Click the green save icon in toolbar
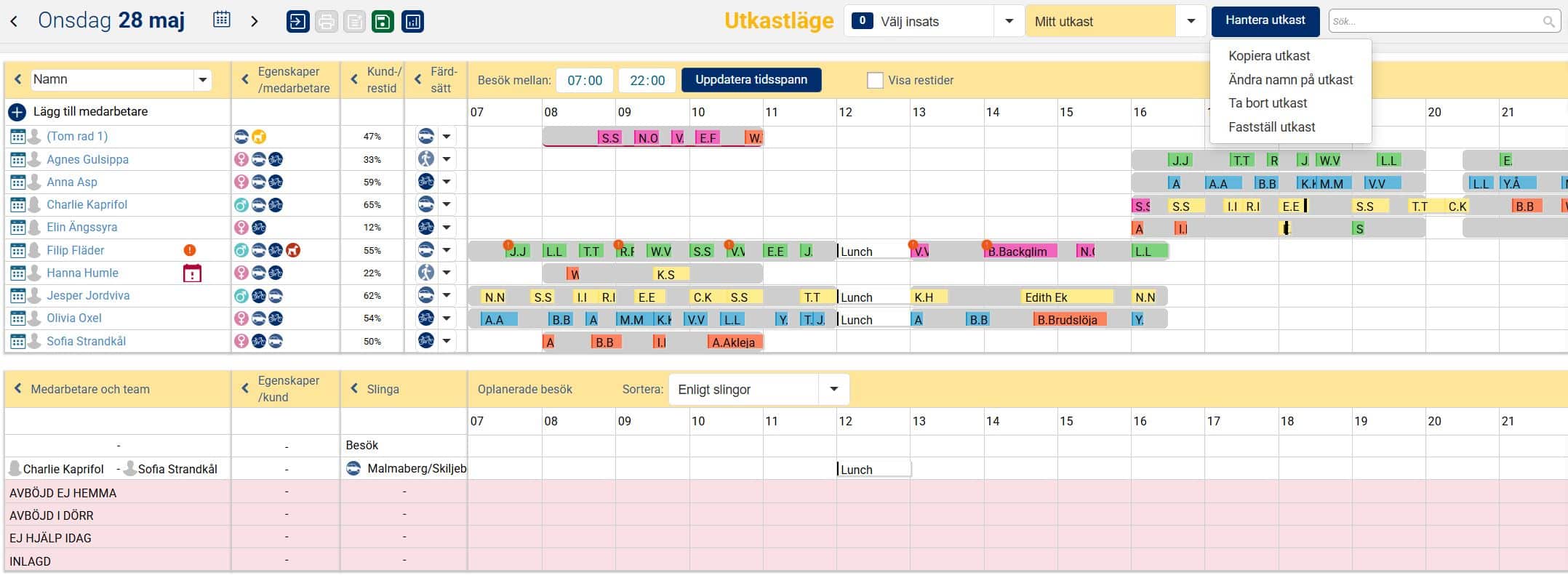This screenshot has width=1568, height=578. click(x=383, y=22)
